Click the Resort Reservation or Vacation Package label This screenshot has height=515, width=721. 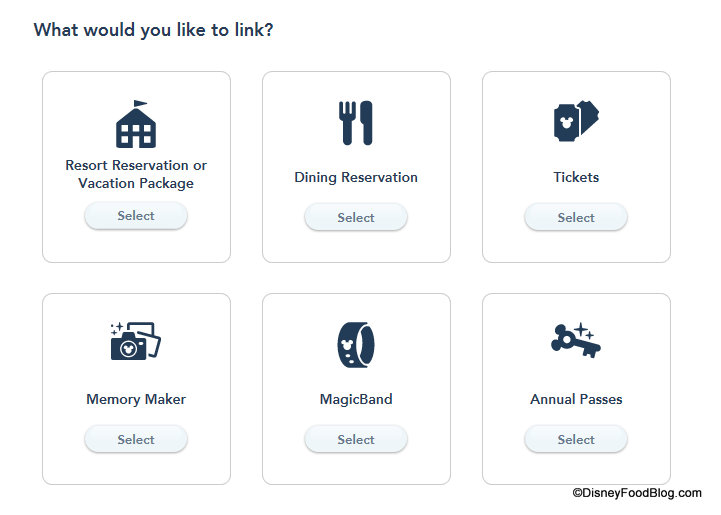coord(136,174)
